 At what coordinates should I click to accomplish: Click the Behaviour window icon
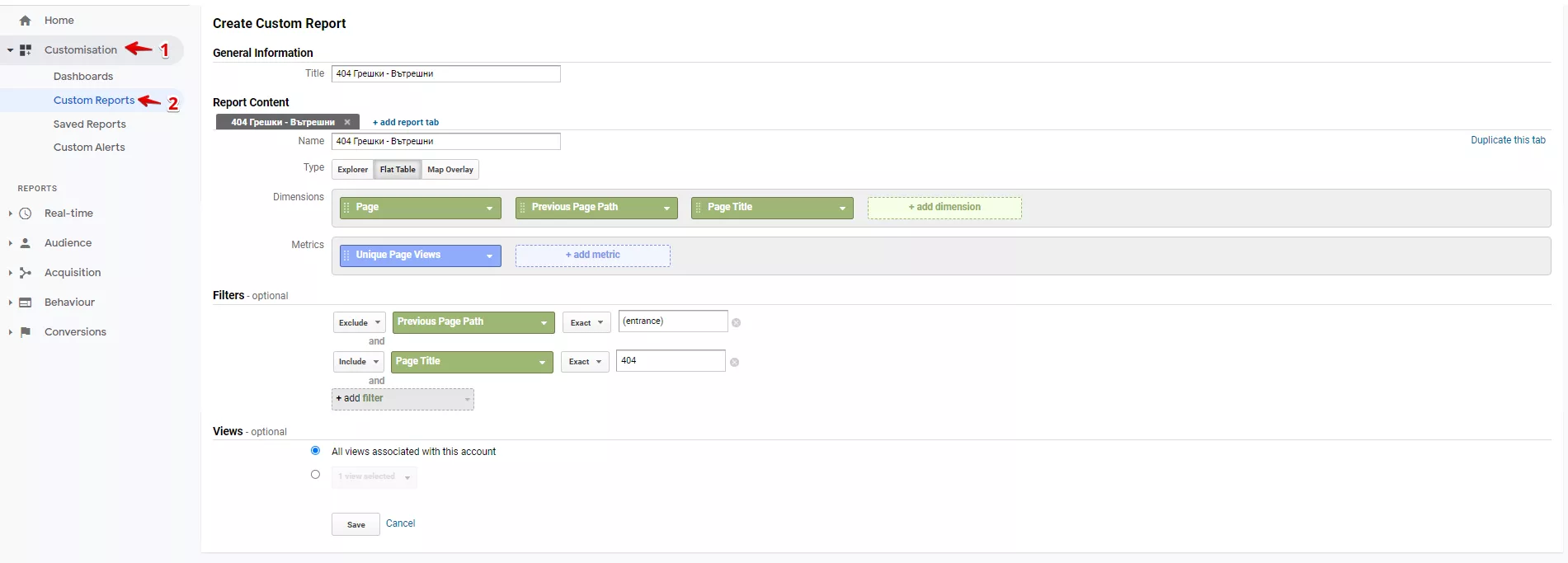(x=26, y=303)
